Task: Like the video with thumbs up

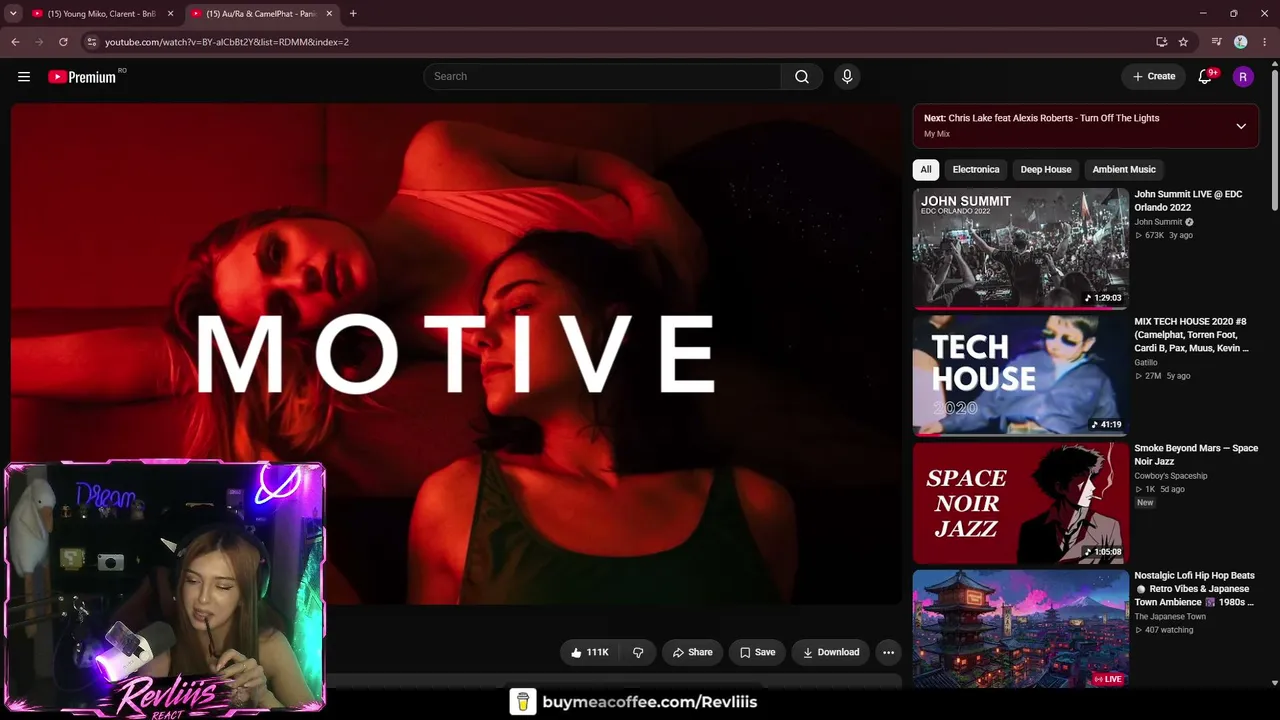Action: point(589,652)
